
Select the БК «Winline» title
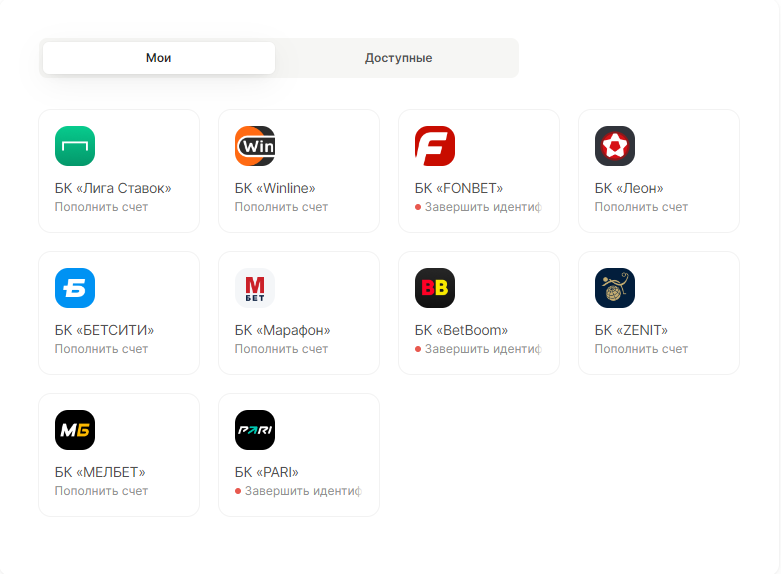275,188
